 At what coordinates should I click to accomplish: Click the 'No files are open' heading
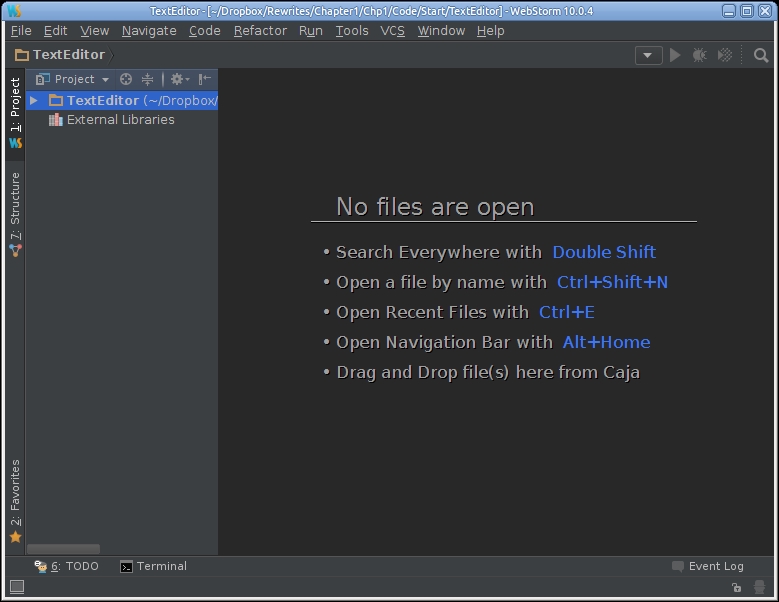[x=435, y=207]
